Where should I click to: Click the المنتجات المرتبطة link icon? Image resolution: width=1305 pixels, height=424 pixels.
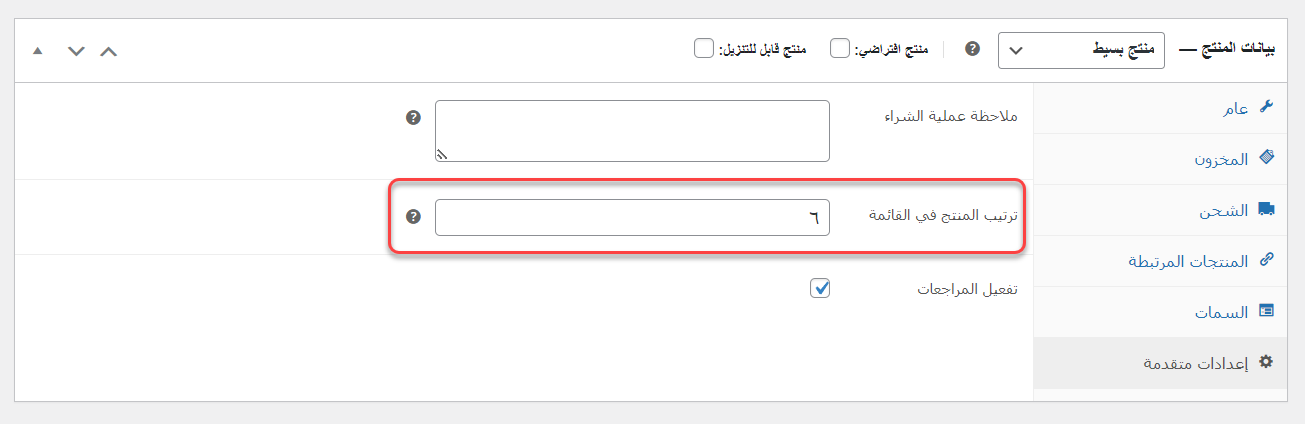[x=1266, y=260]
